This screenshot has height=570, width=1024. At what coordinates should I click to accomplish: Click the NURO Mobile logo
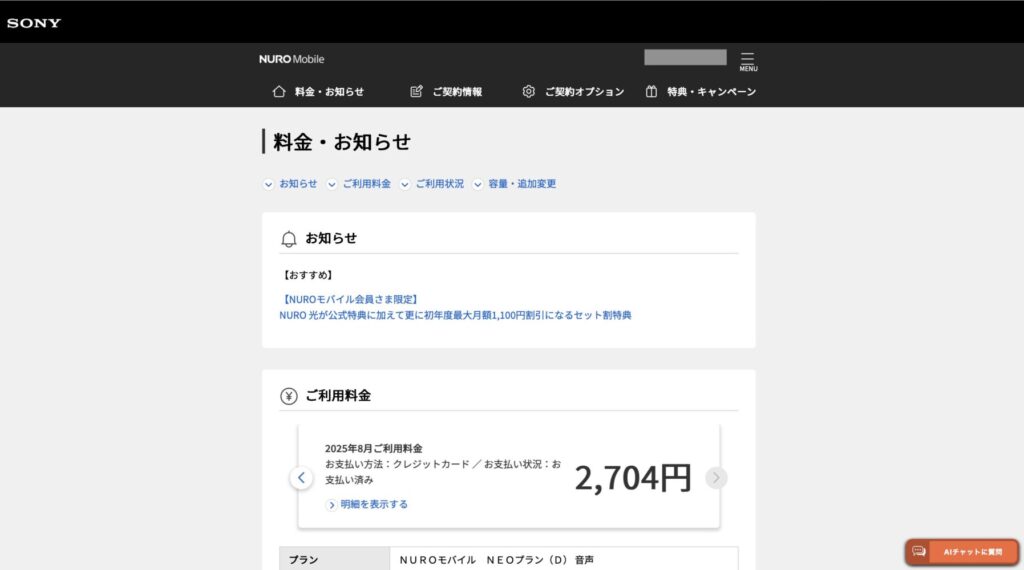(291, 59)
